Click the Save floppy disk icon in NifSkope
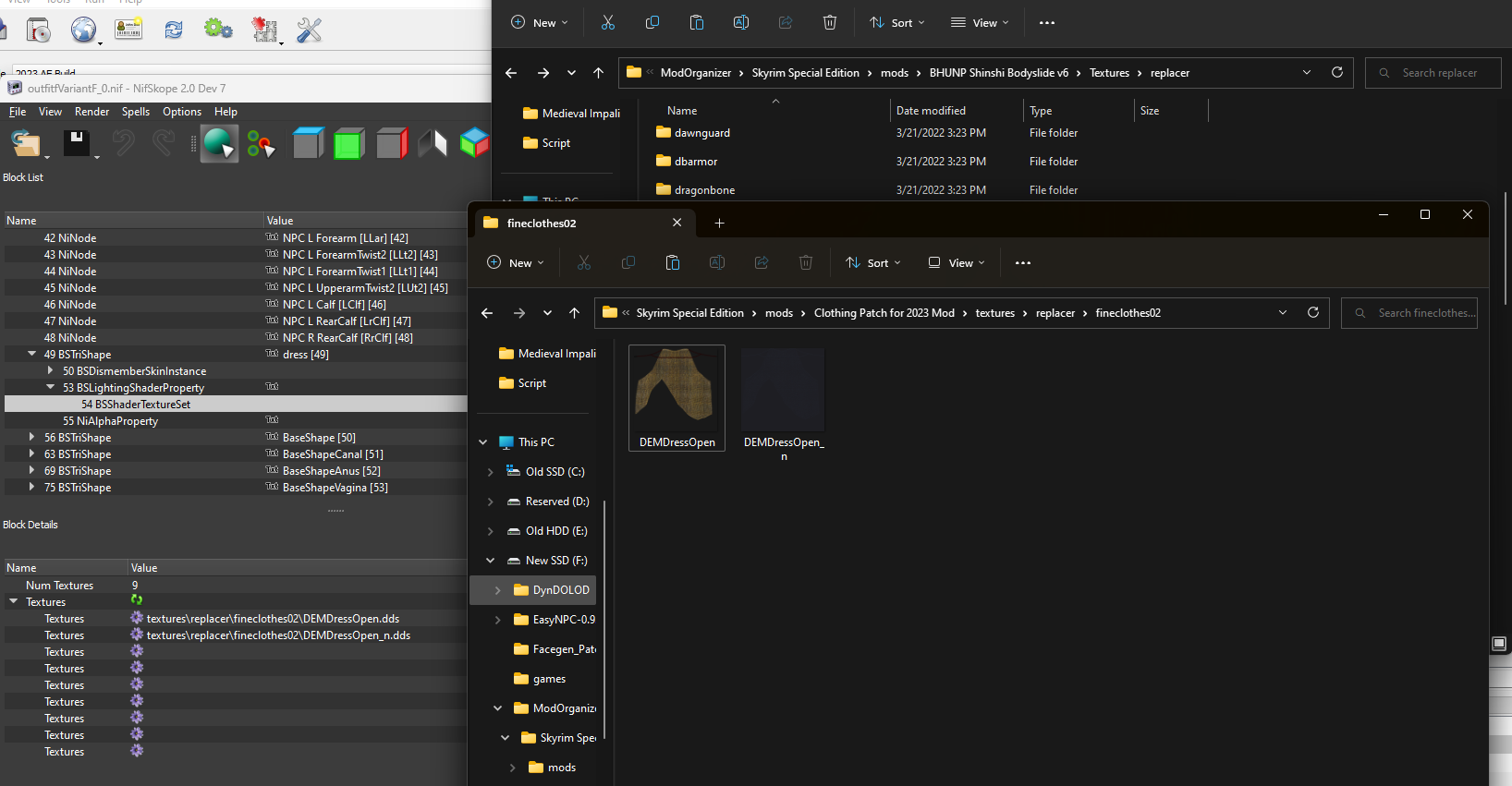This screenshot has height=786, width=1512. tap(77, 143)
